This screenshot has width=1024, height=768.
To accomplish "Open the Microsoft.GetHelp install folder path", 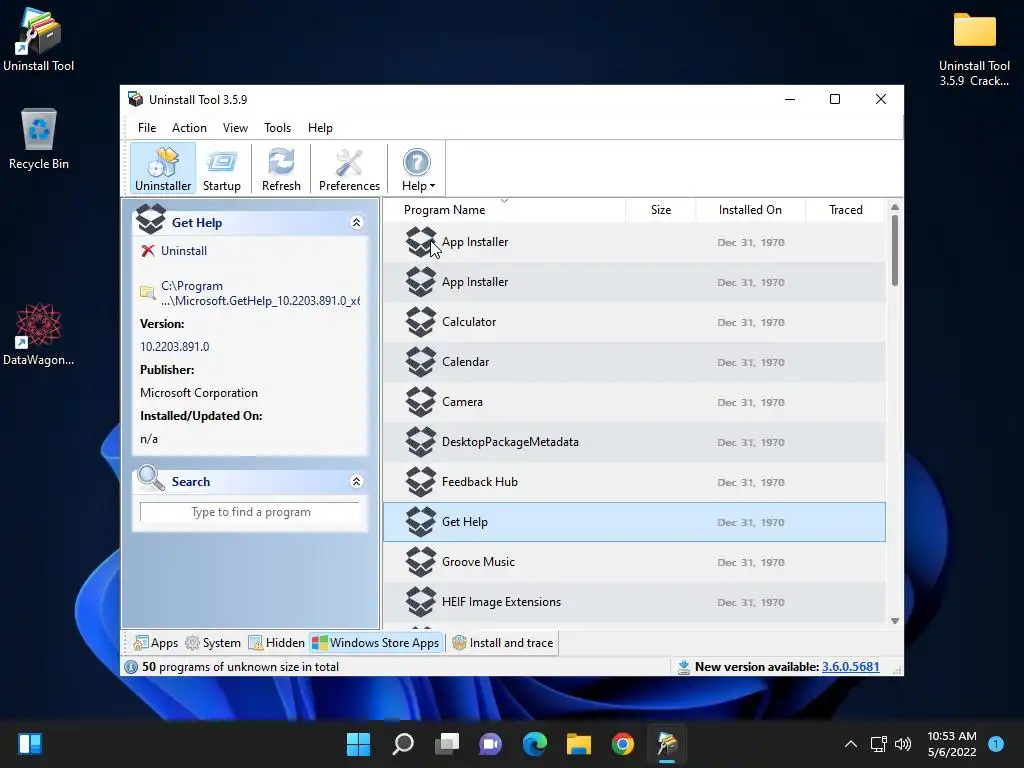I will (x=261, y=293).
